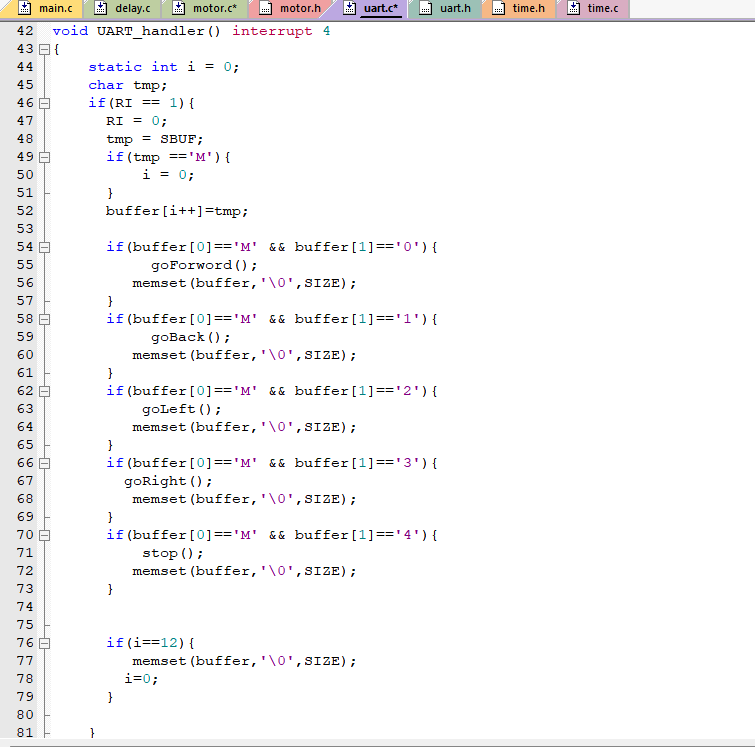The image size is (755, 747).
Task: Click the UART_handler function name
Action: (150, 31)
